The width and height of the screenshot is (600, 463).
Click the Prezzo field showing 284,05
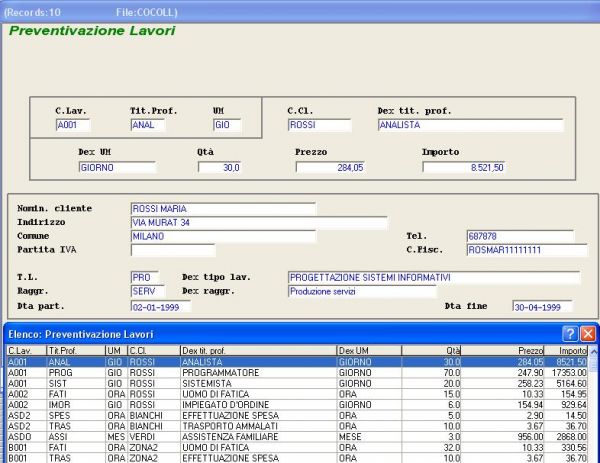(330, 168)
